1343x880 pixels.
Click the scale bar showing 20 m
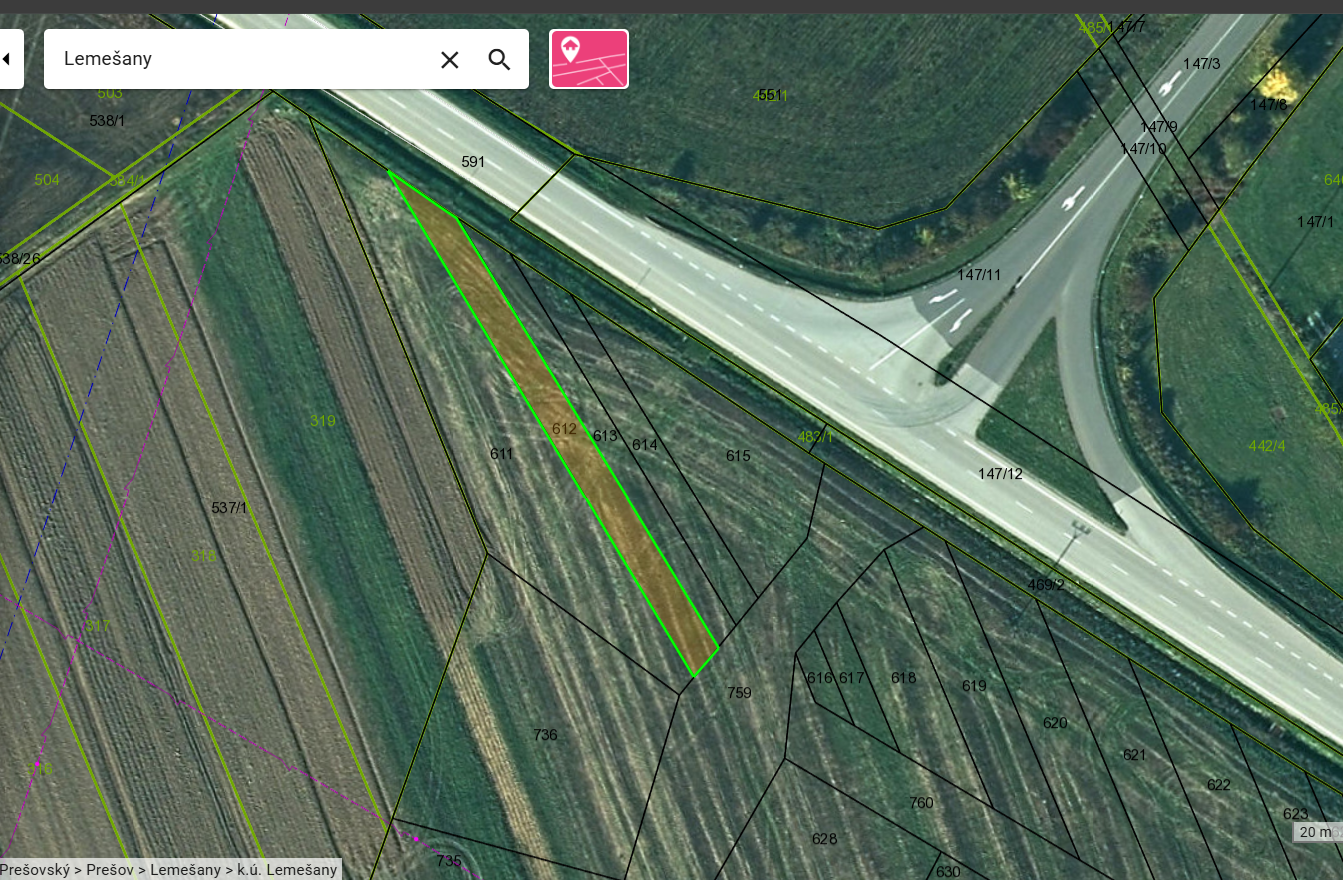pyautogui.click(x=1315, y=832)
